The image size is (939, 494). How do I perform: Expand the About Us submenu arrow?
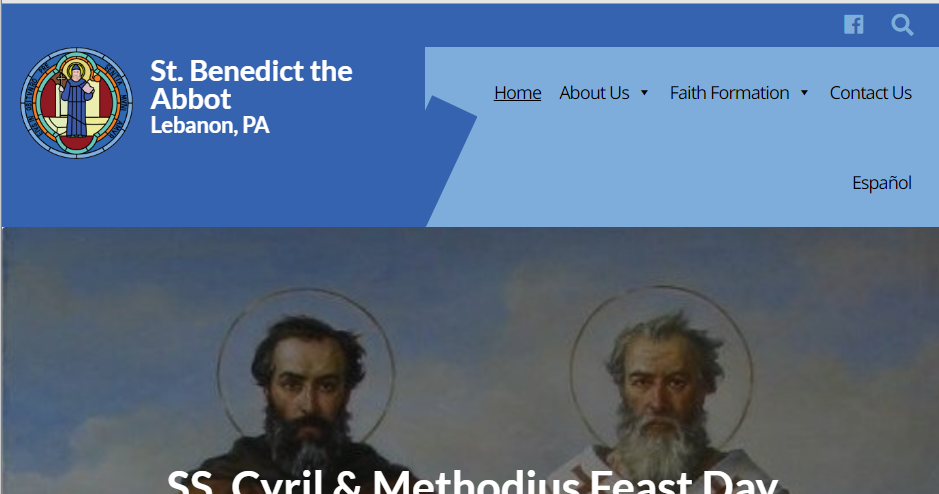pyautogui.click(x=644, y=93)
